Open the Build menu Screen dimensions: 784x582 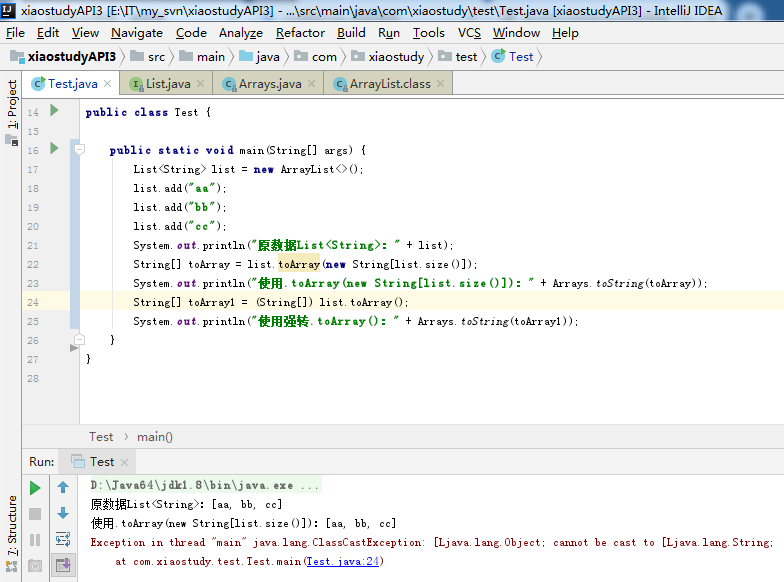pos(351,33)
